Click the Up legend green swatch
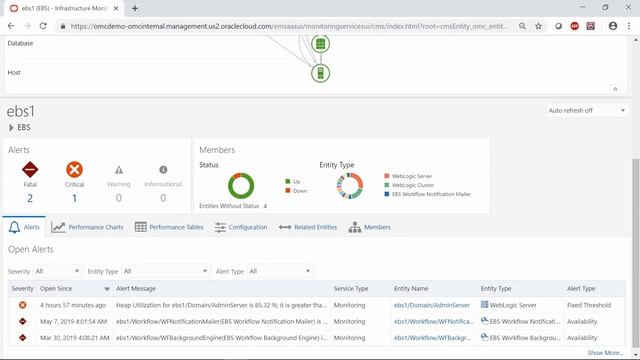The height and width of the screenshot is (360, 640). tap(288, 181)
